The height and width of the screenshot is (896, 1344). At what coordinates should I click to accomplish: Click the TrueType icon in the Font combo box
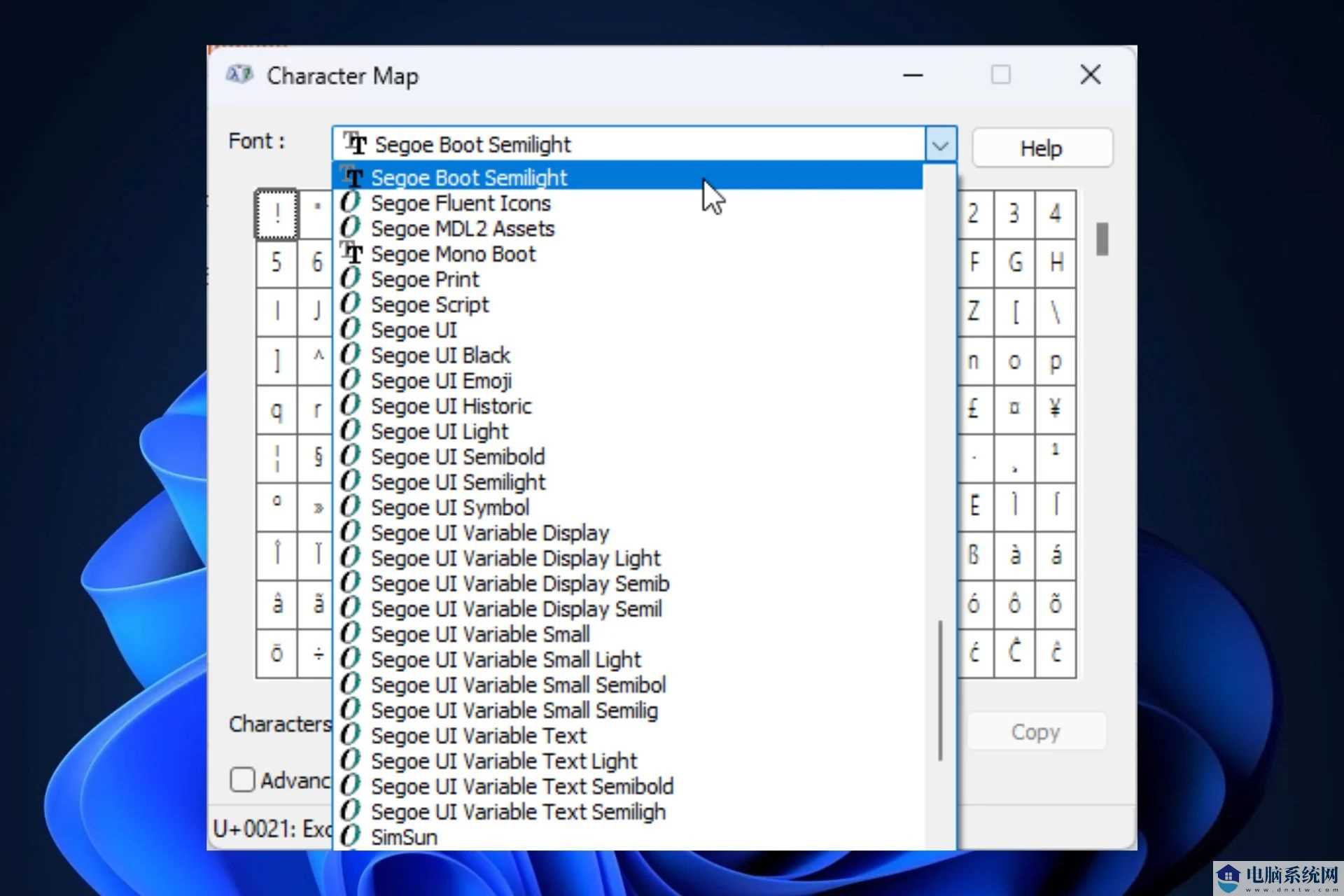coord(355,143)
